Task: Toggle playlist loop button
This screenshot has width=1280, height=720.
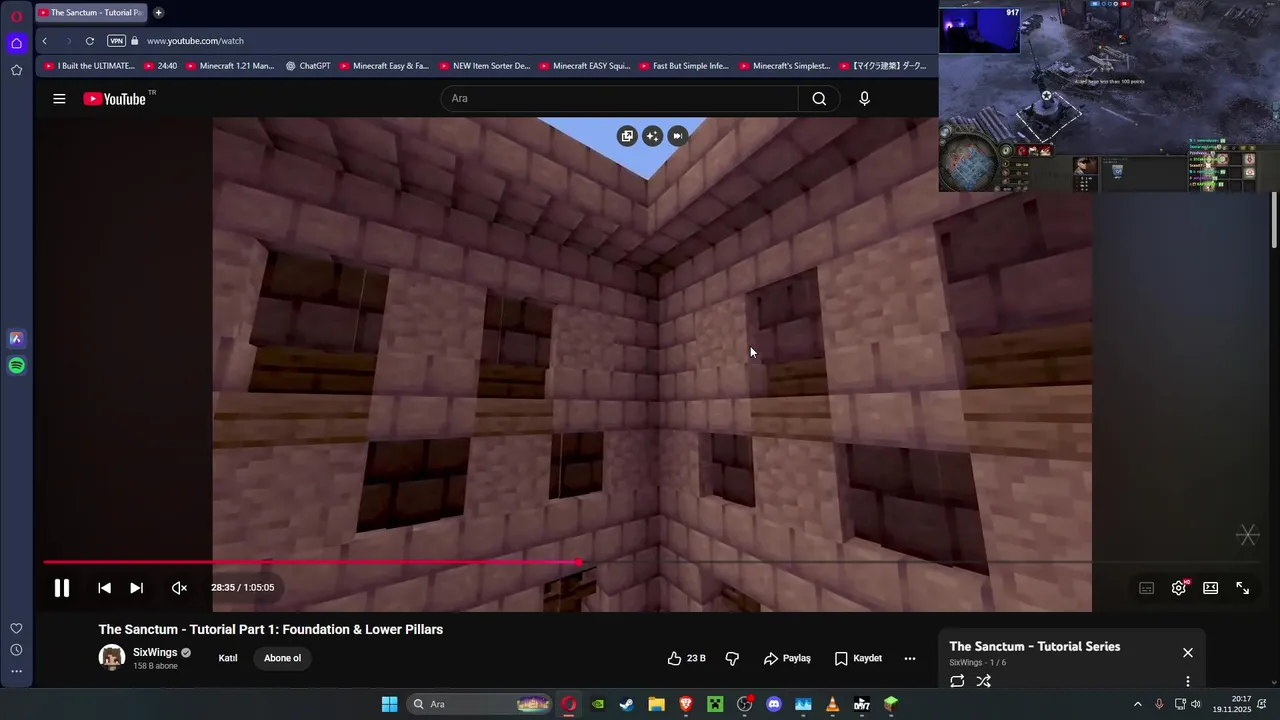Action: click(957, 681)
